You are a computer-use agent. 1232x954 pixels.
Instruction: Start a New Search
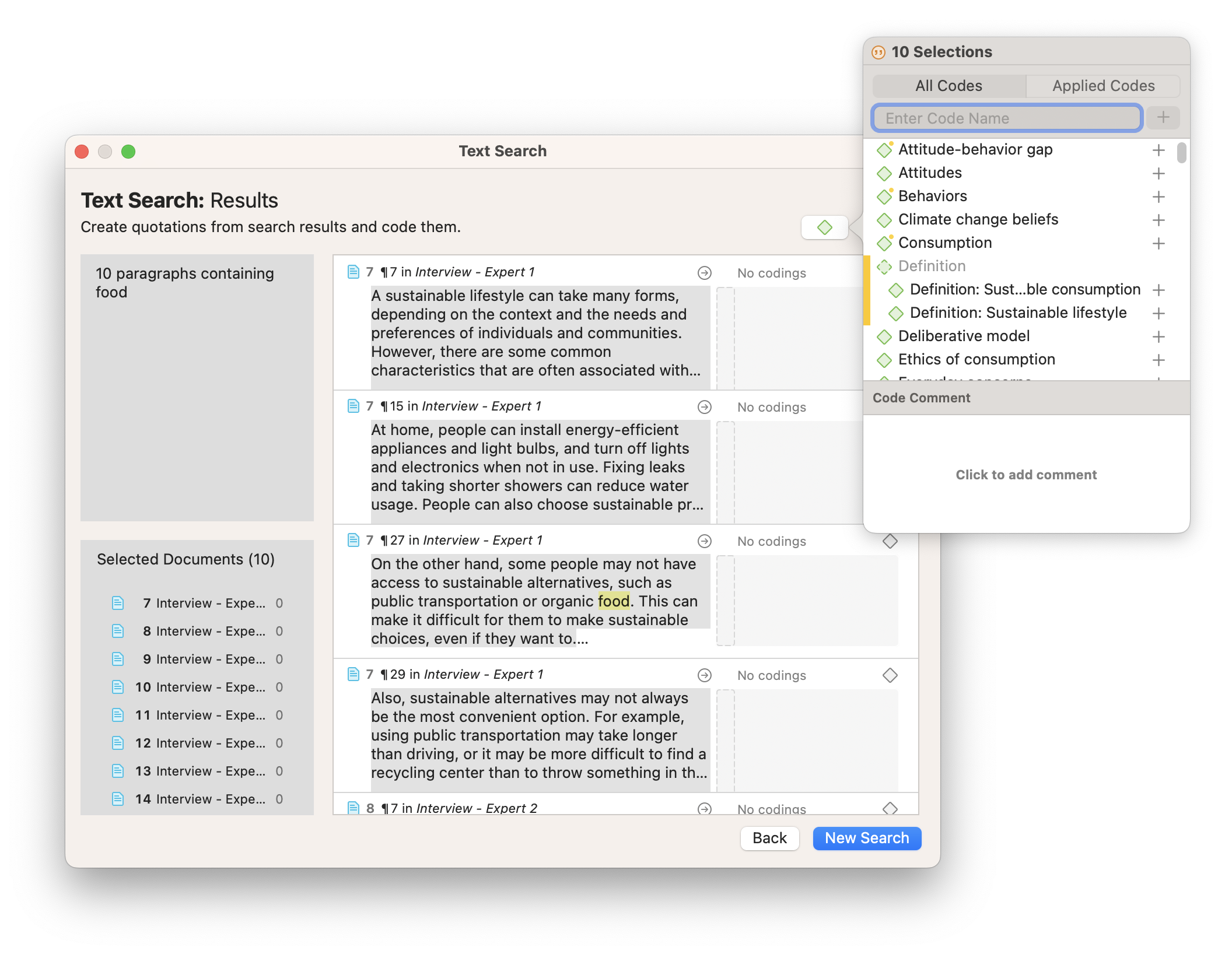pyautogui.click(x=866, y=839)
